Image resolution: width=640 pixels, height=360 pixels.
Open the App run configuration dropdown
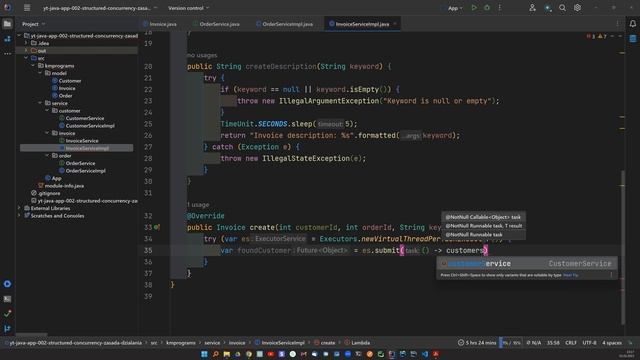[x=452, y=8]
